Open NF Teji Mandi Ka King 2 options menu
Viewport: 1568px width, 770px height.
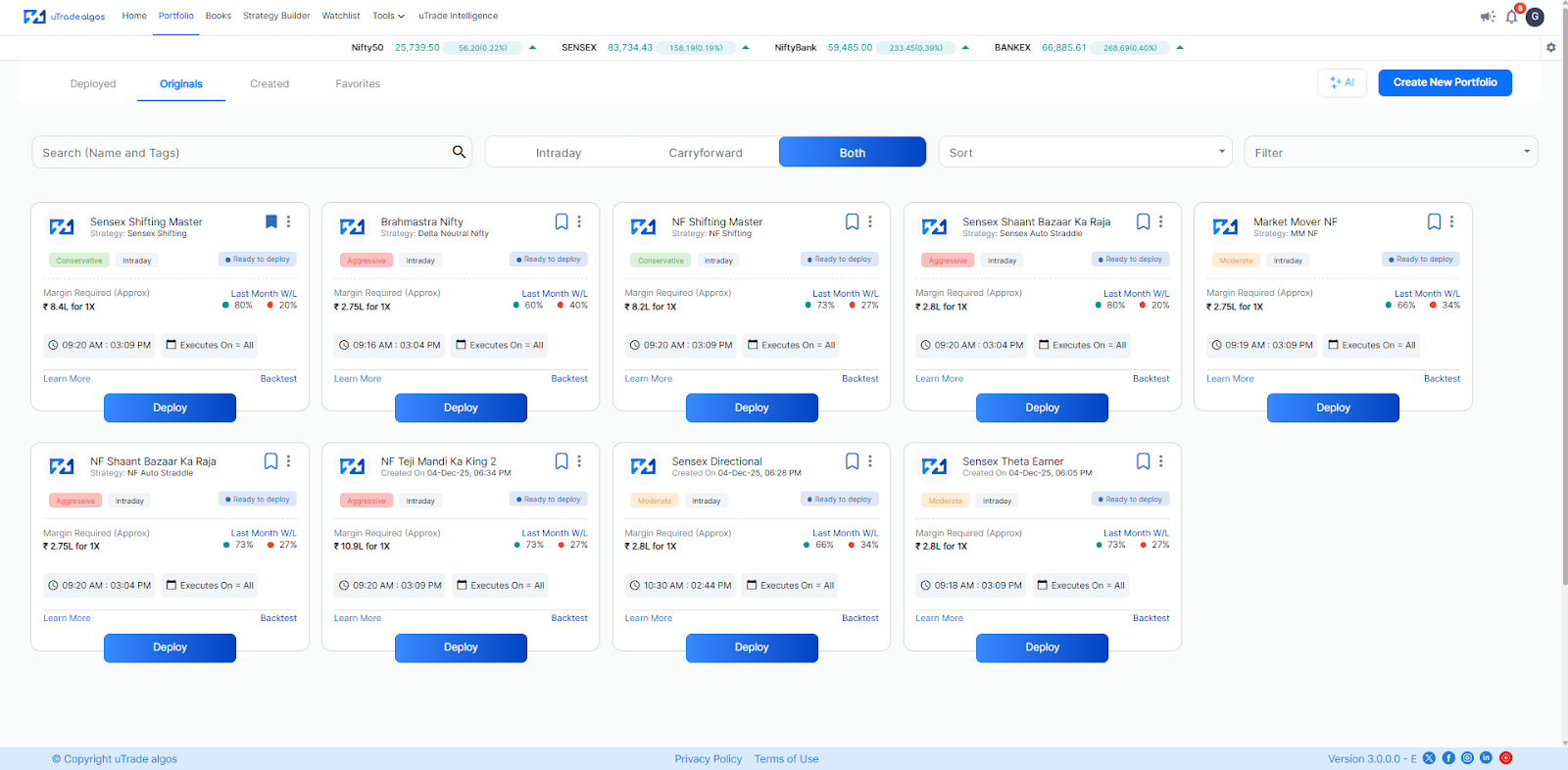pos(579,460)
